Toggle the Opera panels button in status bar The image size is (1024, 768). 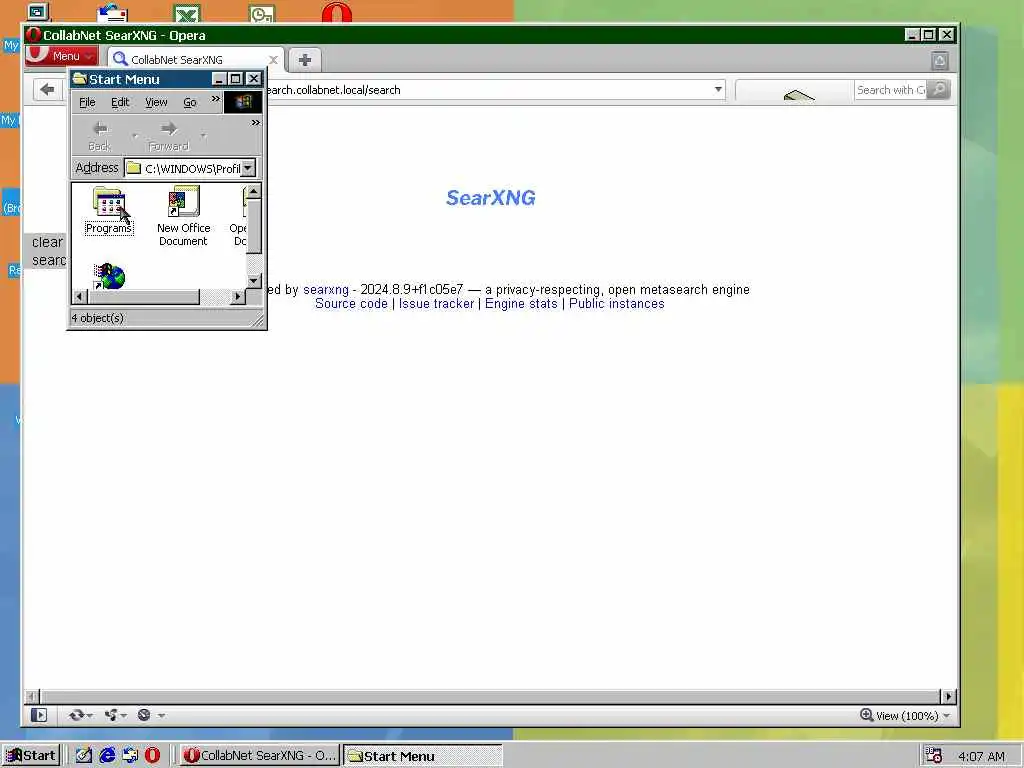pos(39,715)
